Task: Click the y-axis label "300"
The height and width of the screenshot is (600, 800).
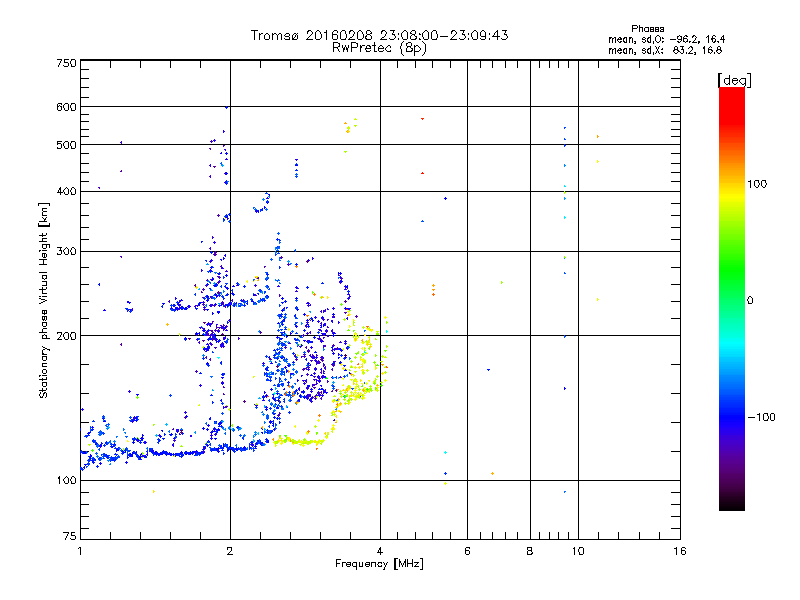Action: [67, 251]
